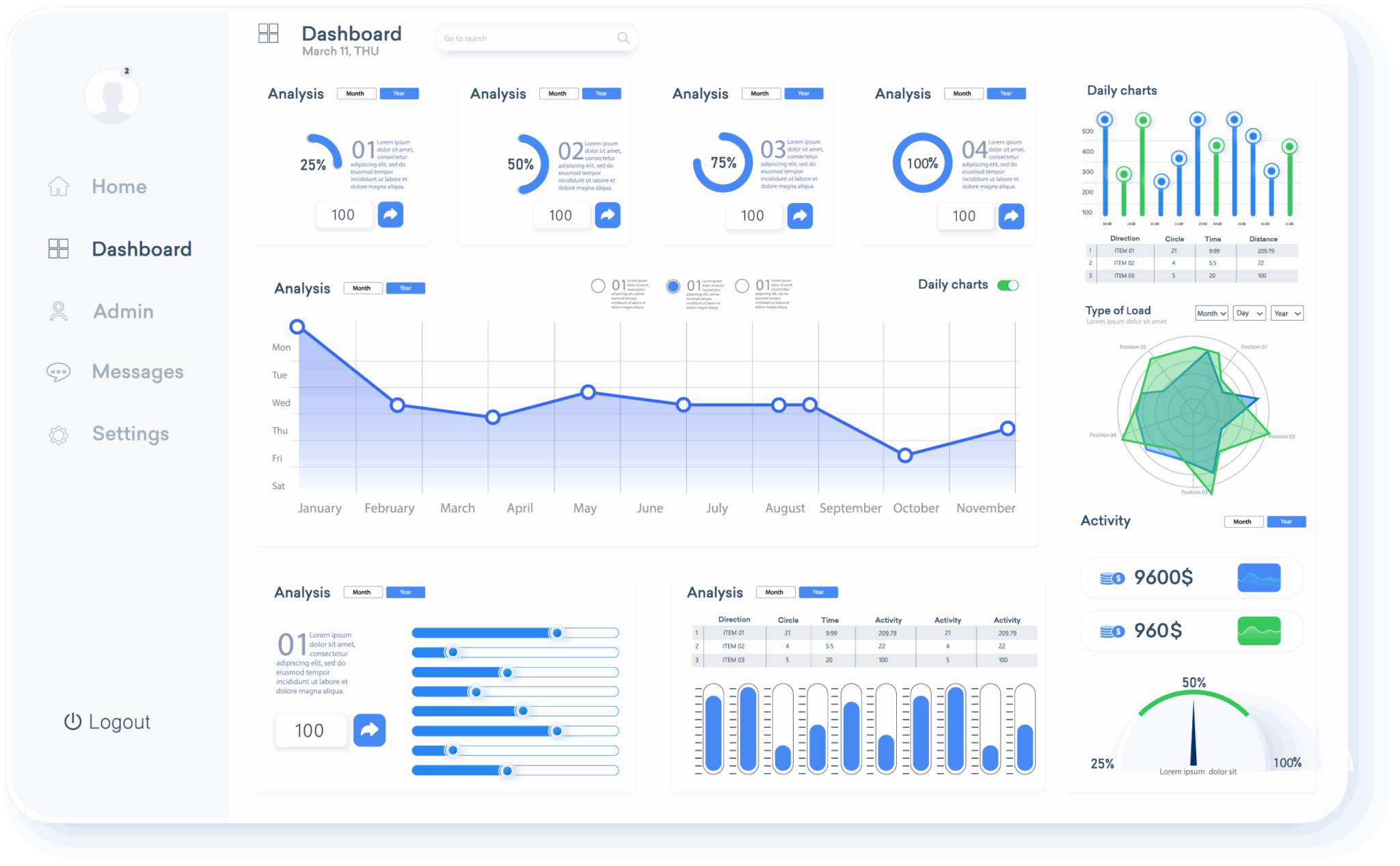Viewport: 1400px width, 866px height.
Task: Click the Settings gear icon
Action: pyautogui.click(x=59, y=435)
